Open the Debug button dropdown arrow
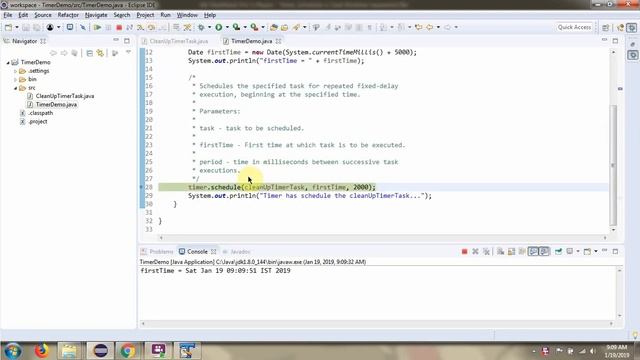Image resolution: width=640 pixels, height=360 pixels. pos(209,27)
